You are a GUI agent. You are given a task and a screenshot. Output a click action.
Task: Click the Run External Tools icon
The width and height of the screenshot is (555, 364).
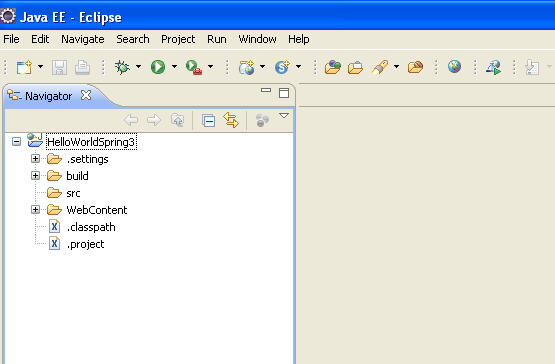click(194, 67)
